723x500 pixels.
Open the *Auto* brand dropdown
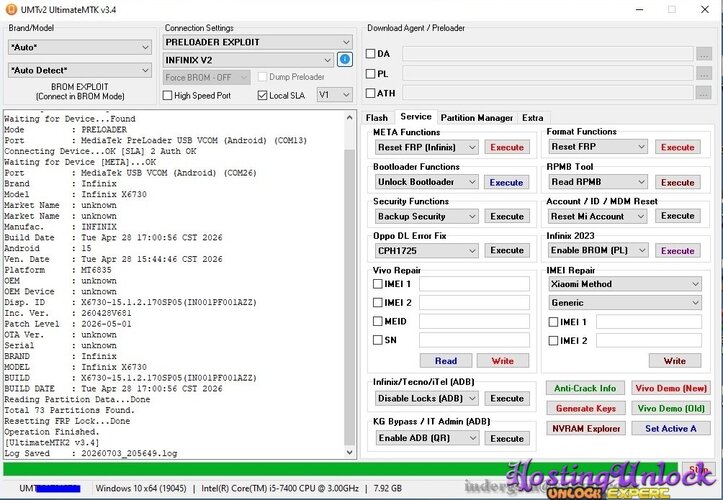(x=80, y=47)
